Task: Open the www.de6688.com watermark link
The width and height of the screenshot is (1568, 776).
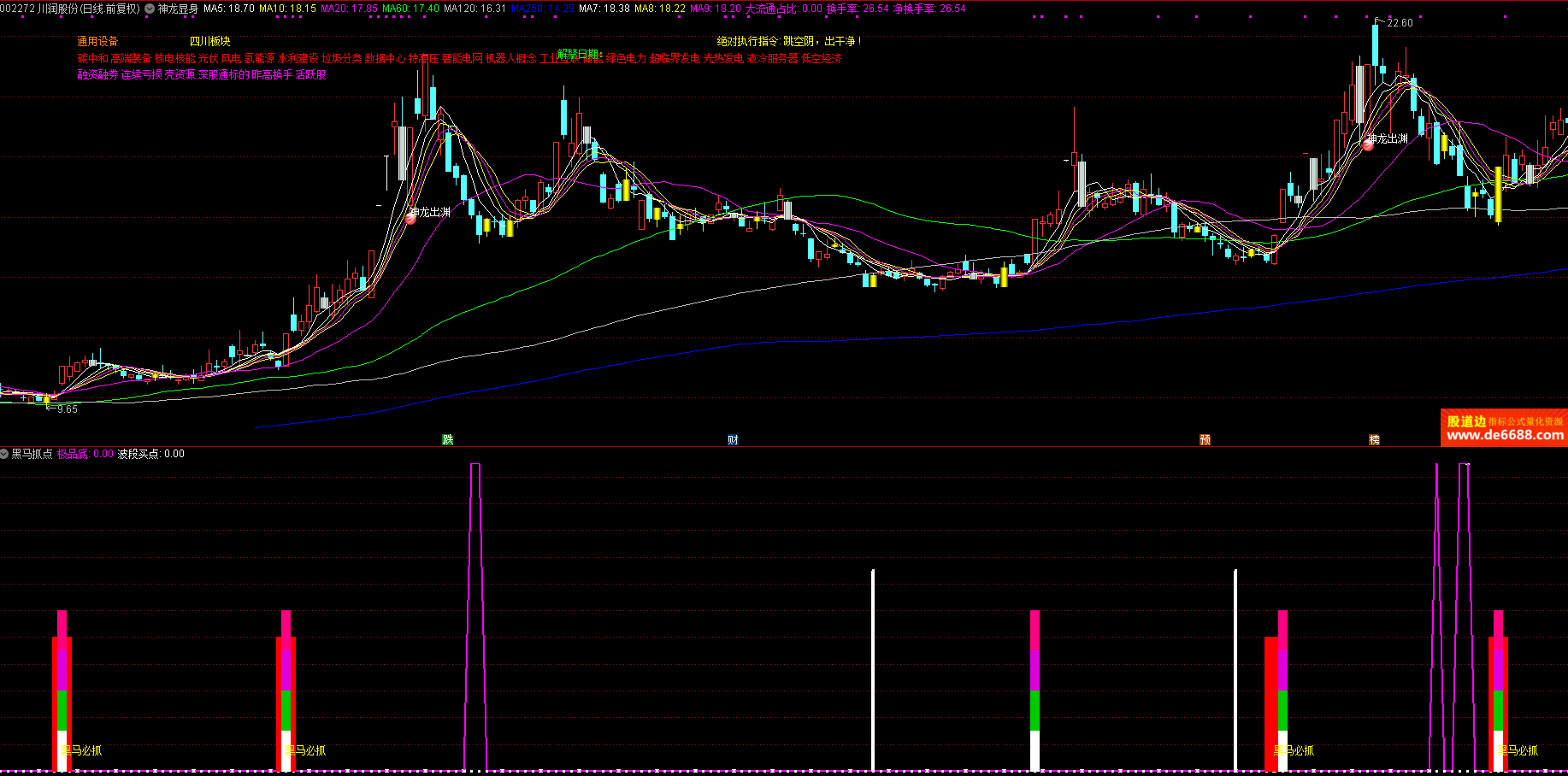Action: (1505, 435)
